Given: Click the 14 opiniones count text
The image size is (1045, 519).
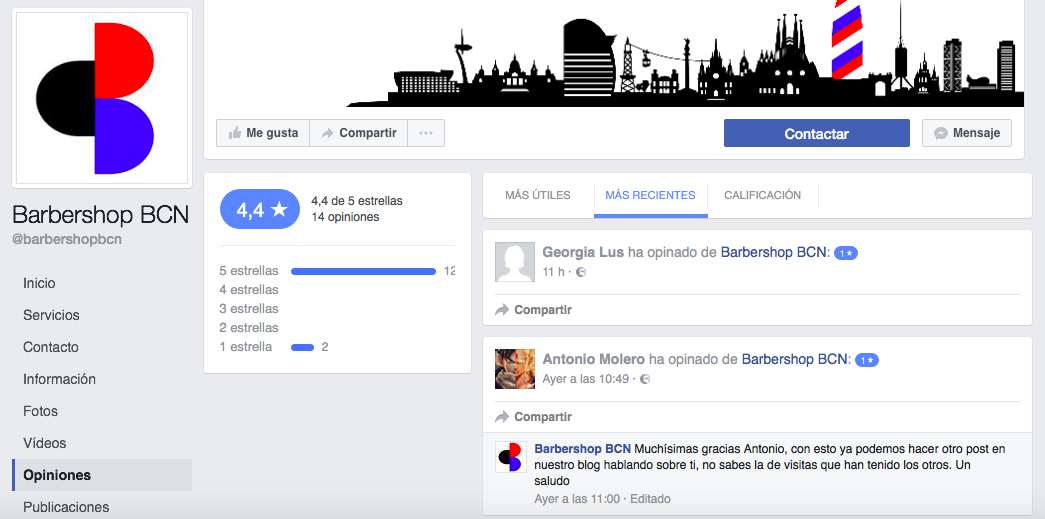Looking at the screenshot, I should pos(345,217).
